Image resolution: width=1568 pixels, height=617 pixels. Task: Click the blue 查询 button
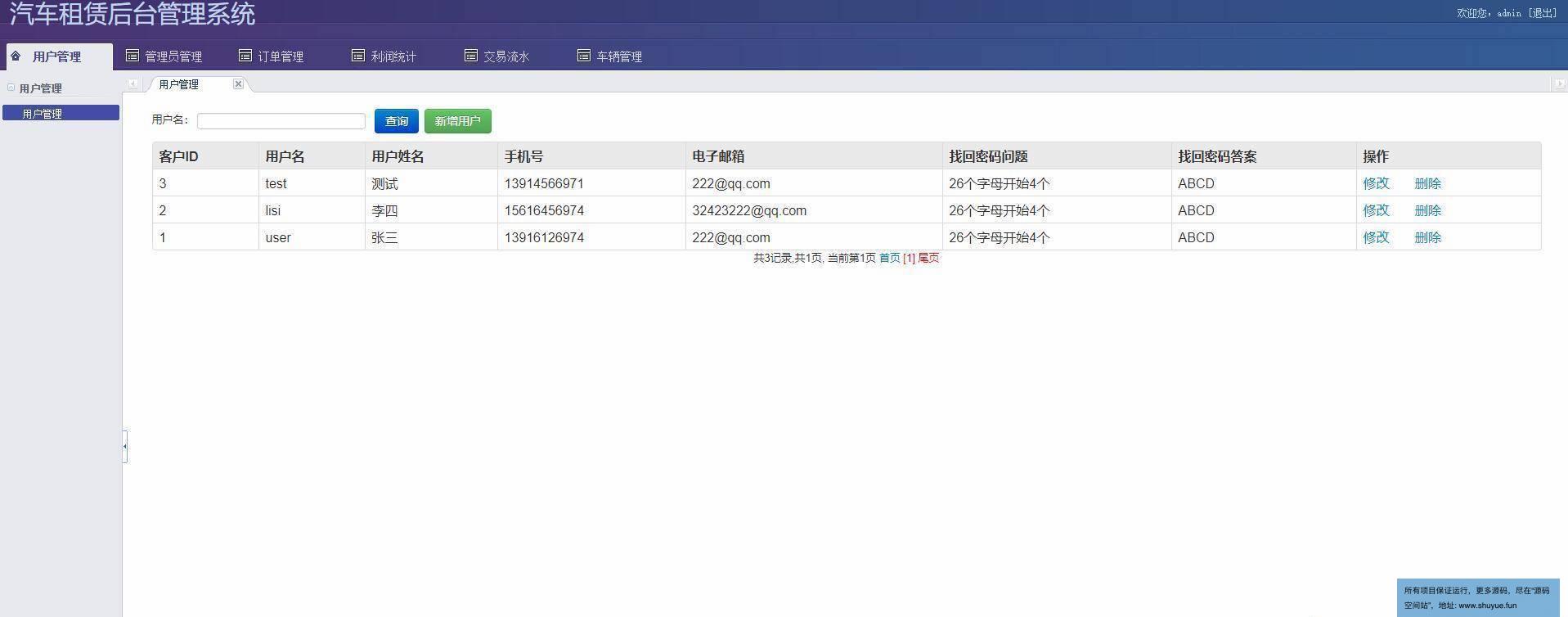click(397, 121)
